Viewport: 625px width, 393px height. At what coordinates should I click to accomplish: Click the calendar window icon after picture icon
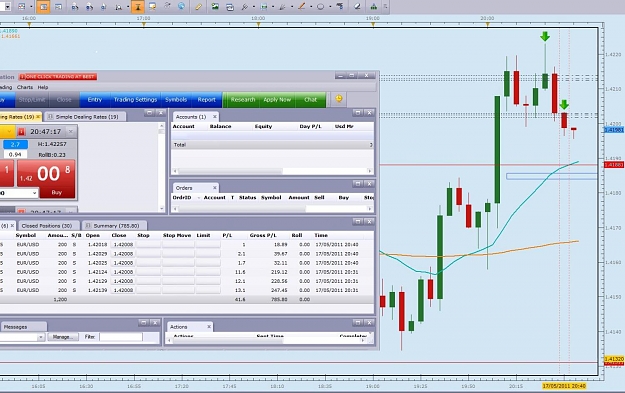click(230, 6)
